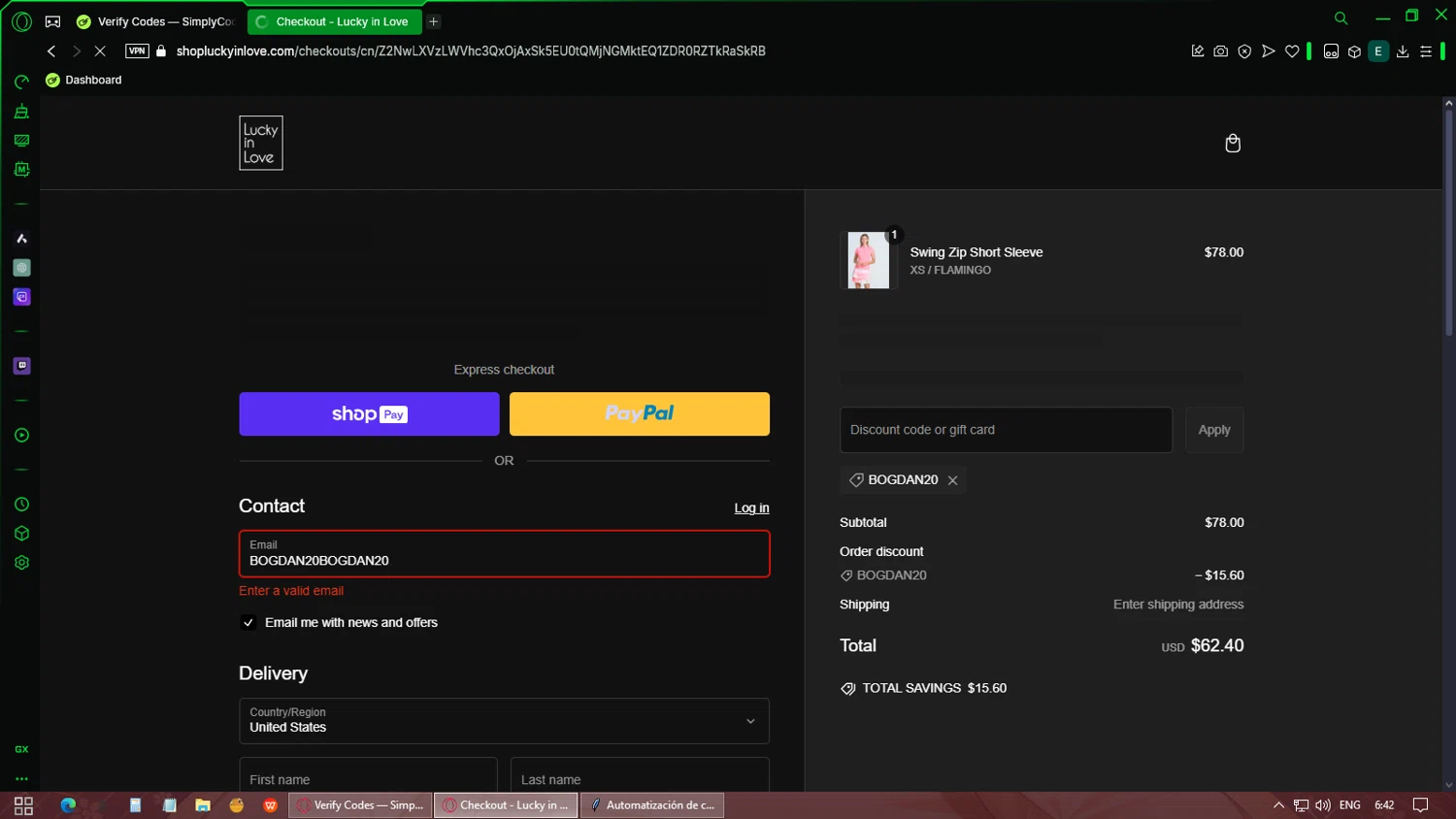Switch to Verify Codes — SimplyCodes tab
Screen dimensions: 1456x819
(x=157, y=21)
